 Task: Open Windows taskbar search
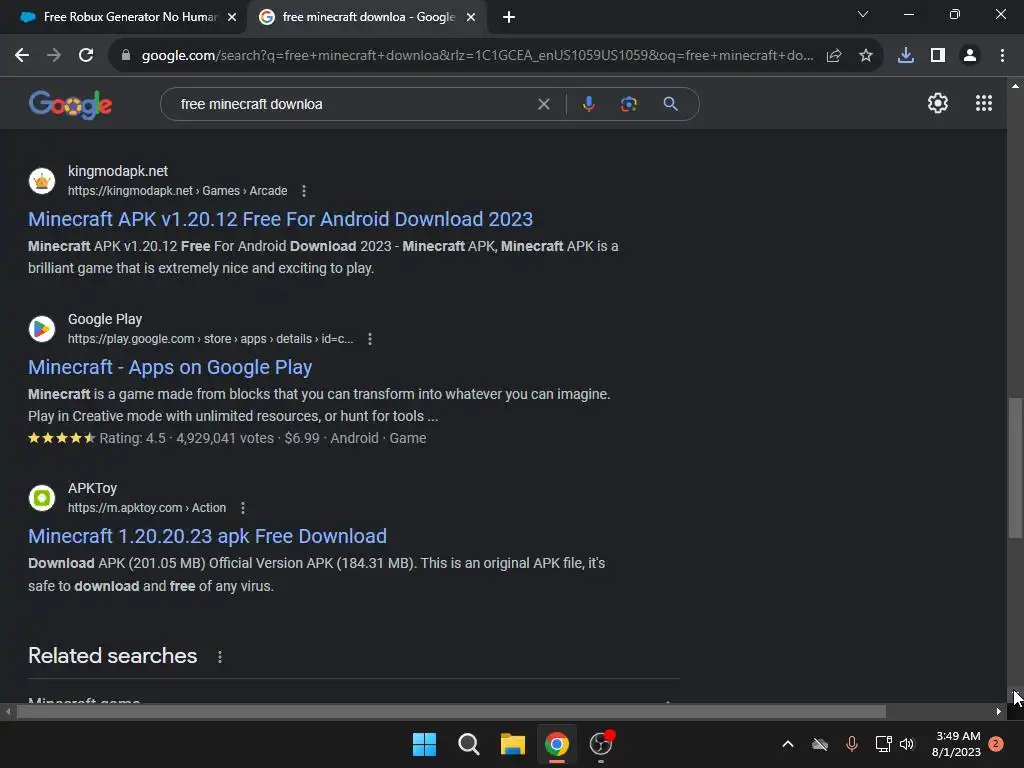point(468,744)
